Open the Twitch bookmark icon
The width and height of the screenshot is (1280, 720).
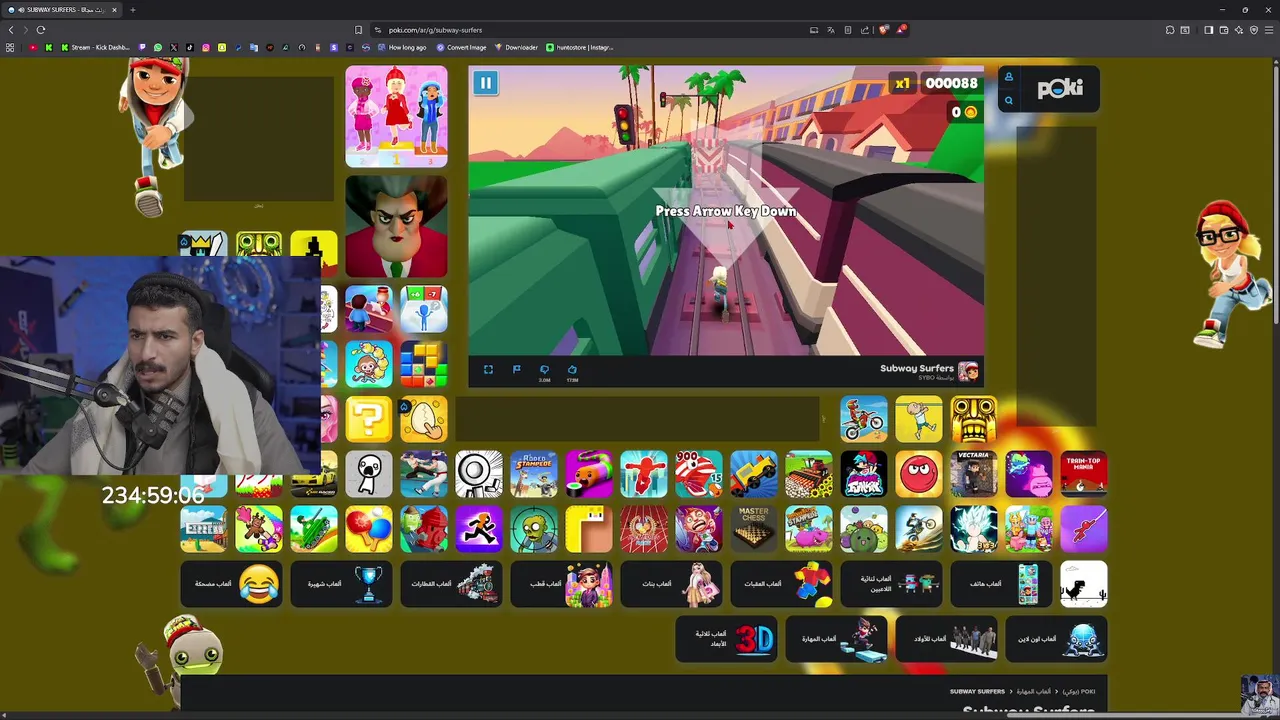tap(141, 47)
